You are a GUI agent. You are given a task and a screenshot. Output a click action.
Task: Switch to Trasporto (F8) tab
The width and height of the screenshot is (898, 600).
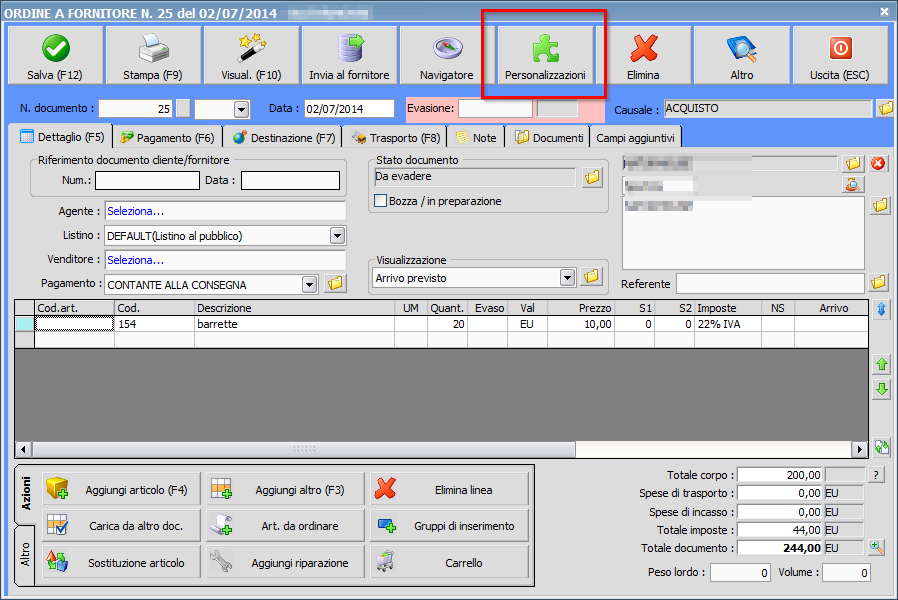coord(396,138)
